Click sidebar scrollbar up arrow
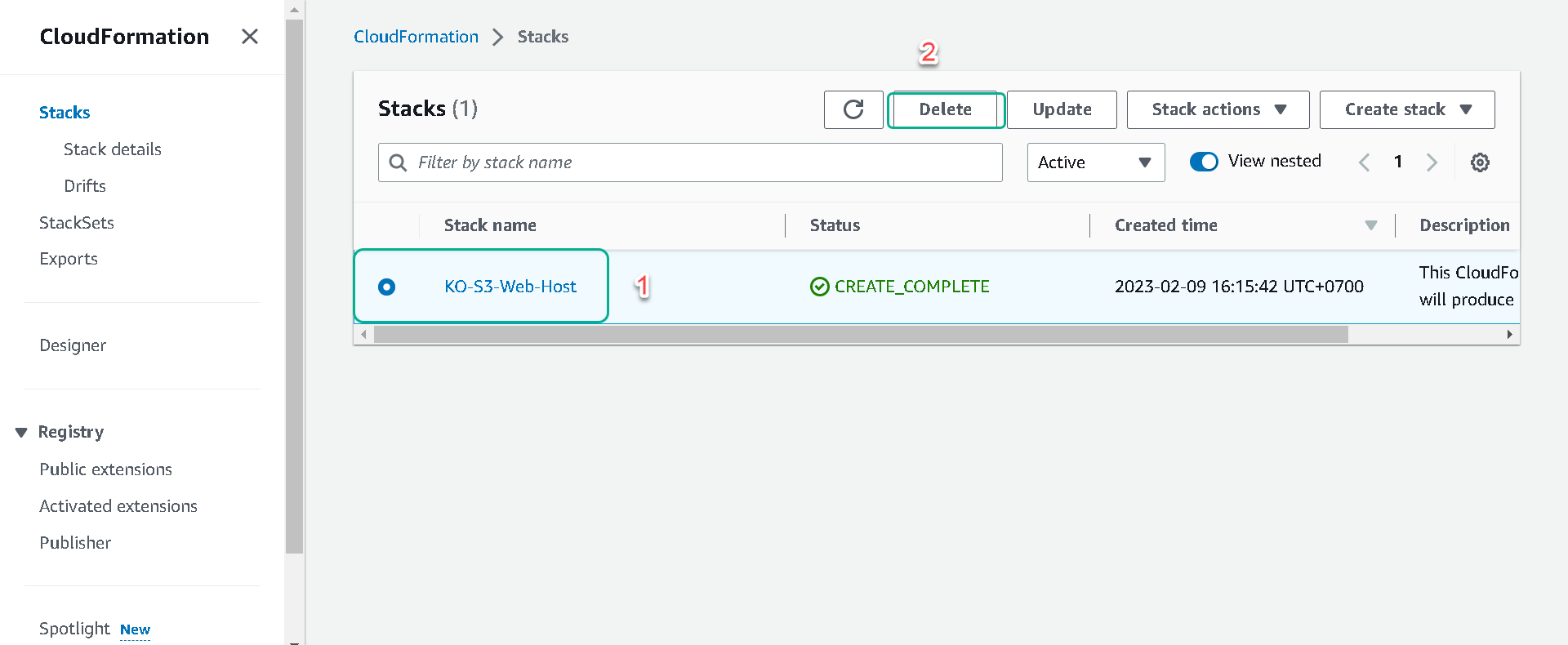The width and height of the screenshot is (1568, 645). pos(294,10)
